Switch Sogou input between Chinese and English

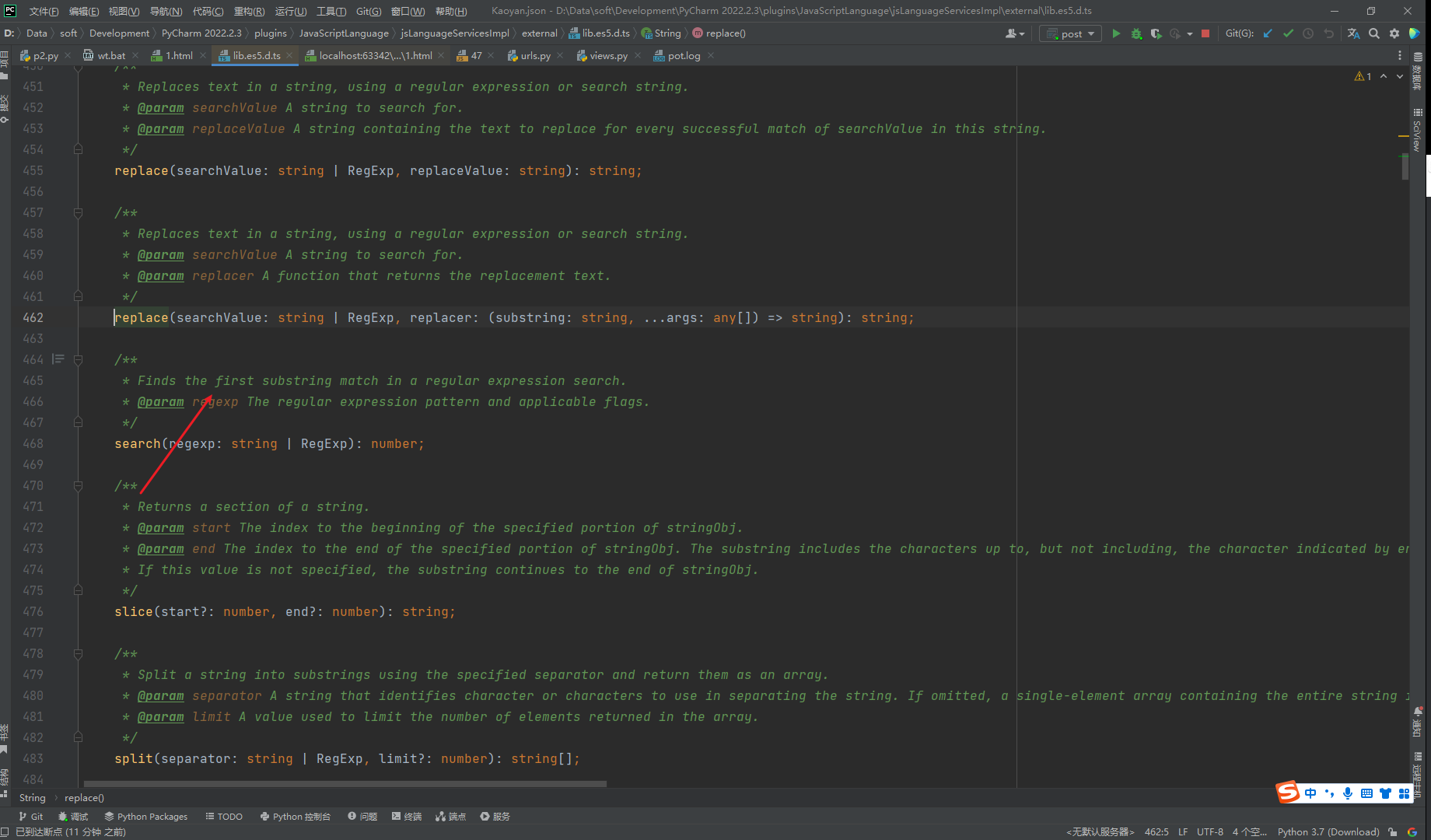1310,793
